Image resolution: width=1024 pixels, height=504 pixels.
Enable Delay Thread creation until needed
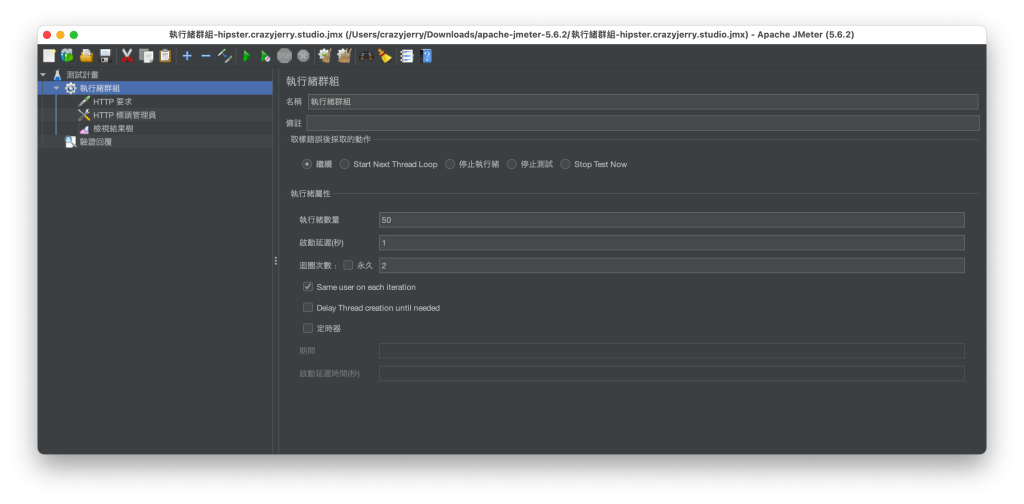tap(308, 307)
